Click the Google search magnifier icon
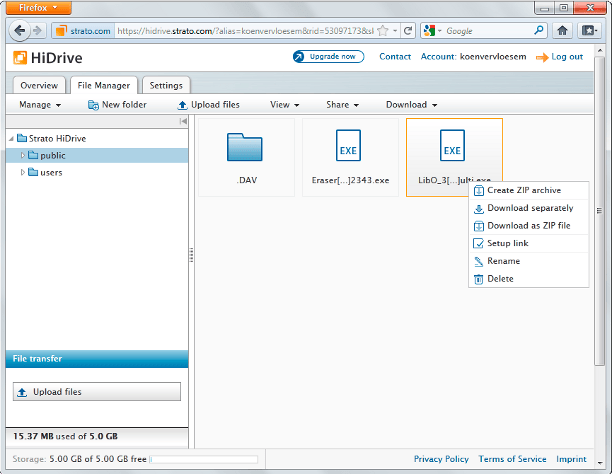This screenshot has width=612, height=474. [539, 30]
